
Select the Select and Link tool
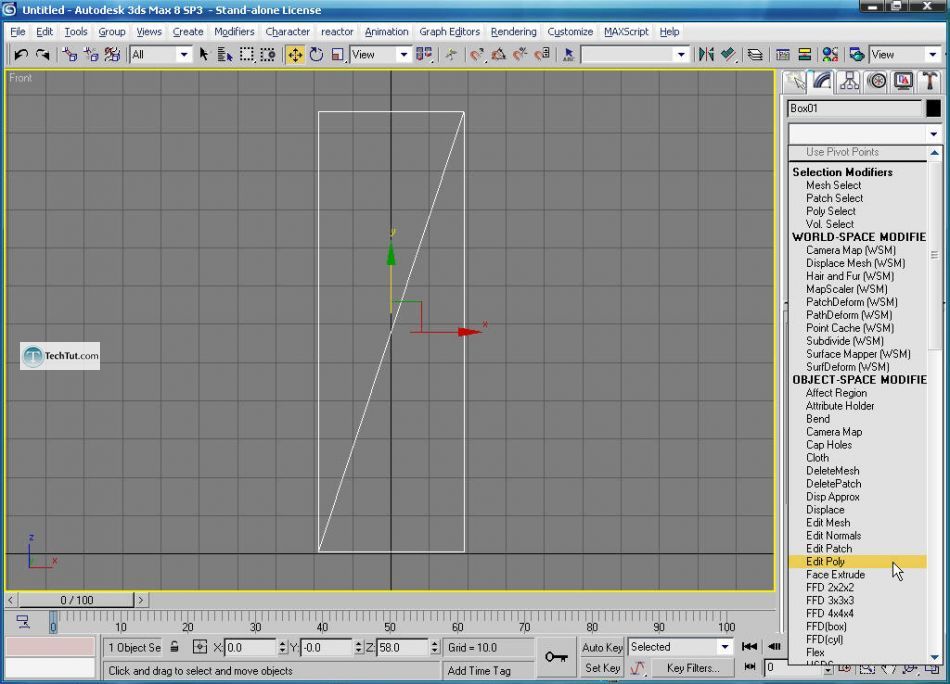click(70, 55)
